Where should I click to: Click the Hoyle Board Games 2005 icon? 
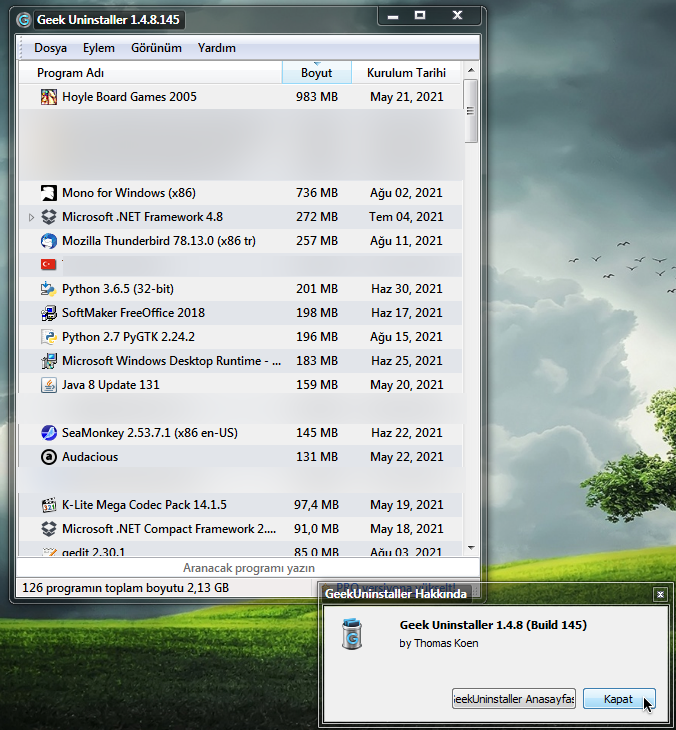pos(48,97)
